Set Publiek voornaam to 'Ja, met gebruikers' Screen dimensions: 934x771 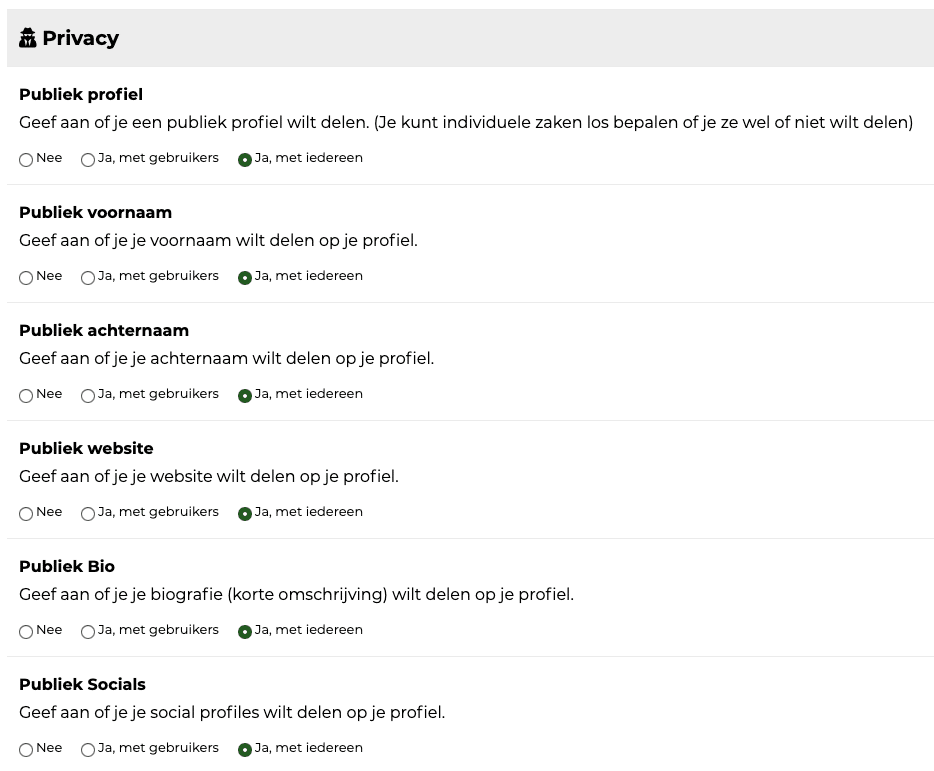(88, 278)
